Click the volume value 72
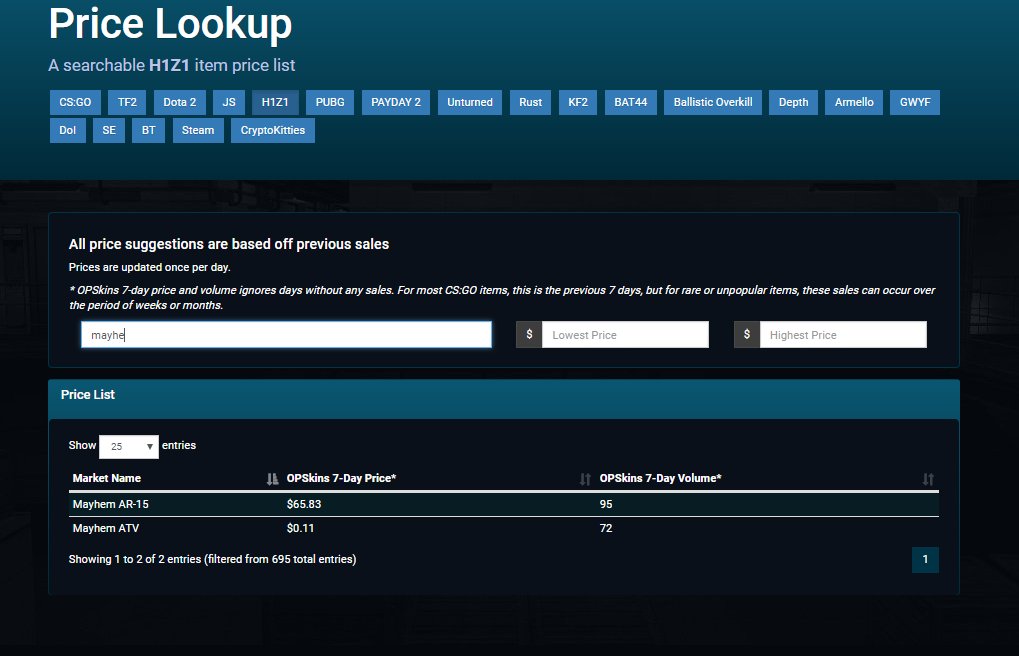 click(x=606, y=528)
